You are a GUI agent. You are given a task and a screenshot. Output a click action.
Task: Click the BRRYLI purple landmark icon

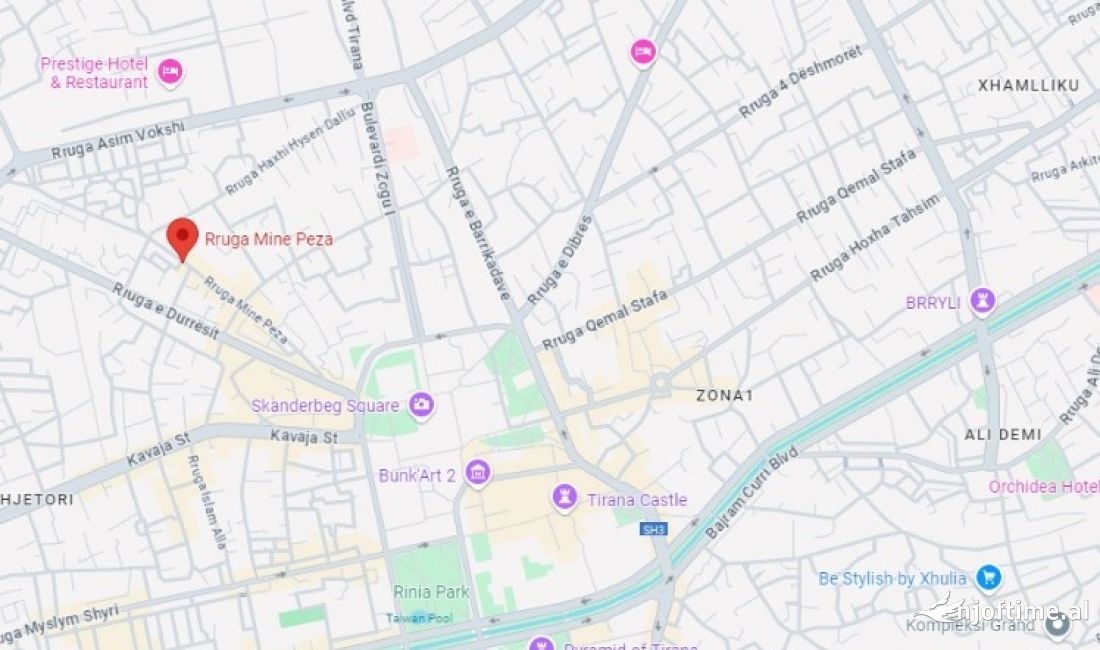click(x=983, y=302)
